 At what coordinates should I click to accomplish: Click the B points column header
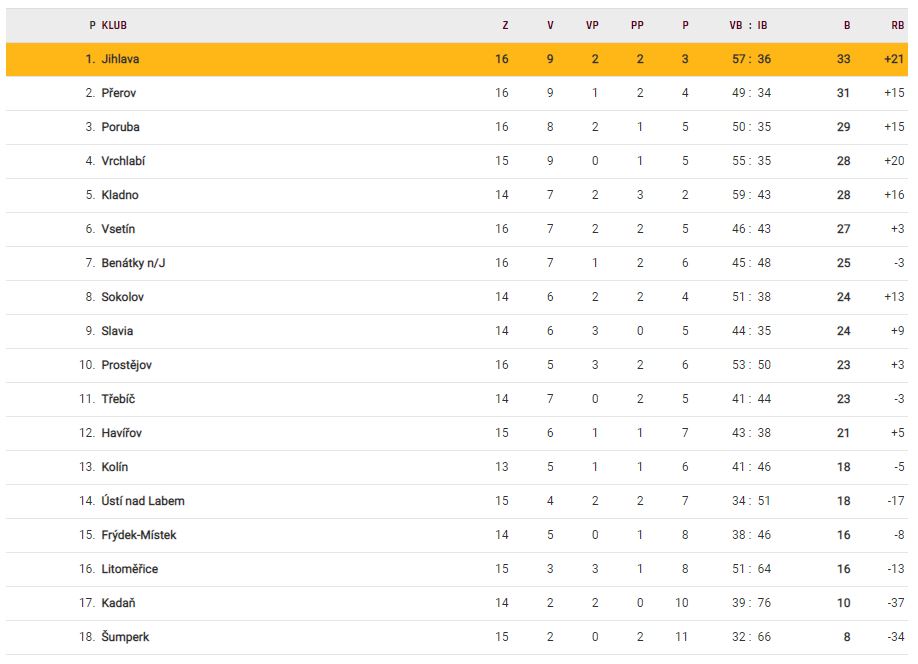coord(846,25)
